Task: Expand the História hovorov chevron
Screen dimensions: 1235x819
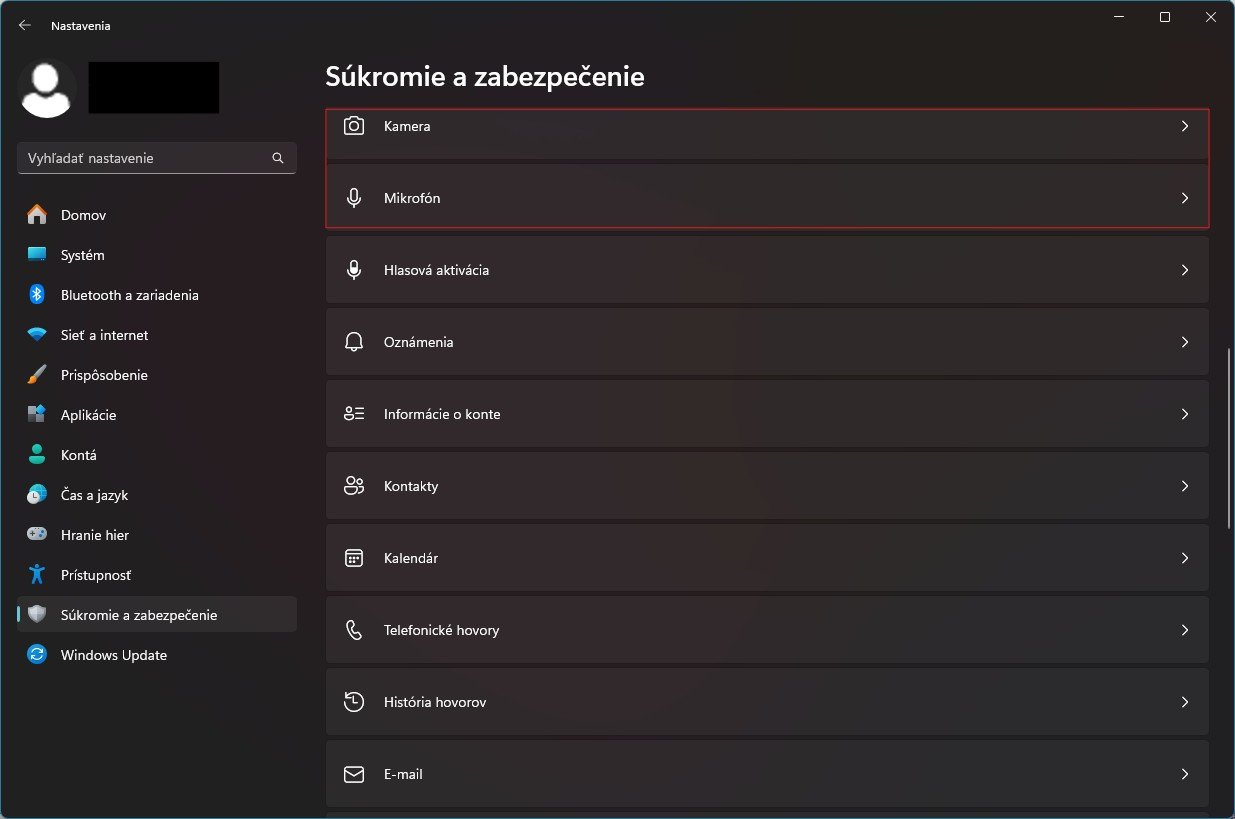Action: coord(1185,702)
